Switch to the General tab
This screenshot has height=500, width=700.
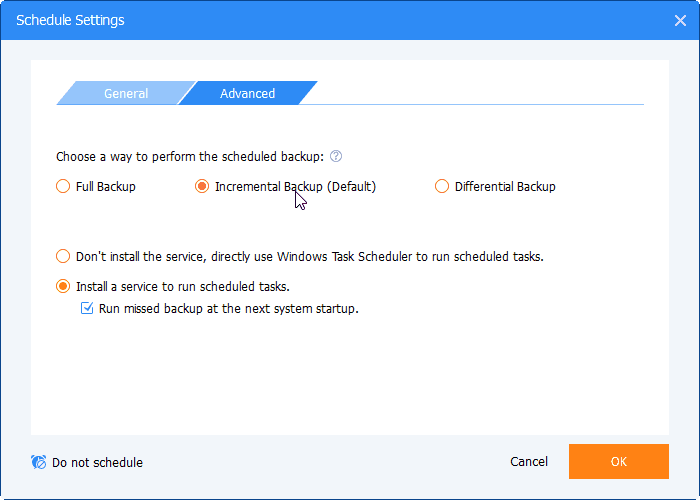pyautogui.click(x=125, y=94)
